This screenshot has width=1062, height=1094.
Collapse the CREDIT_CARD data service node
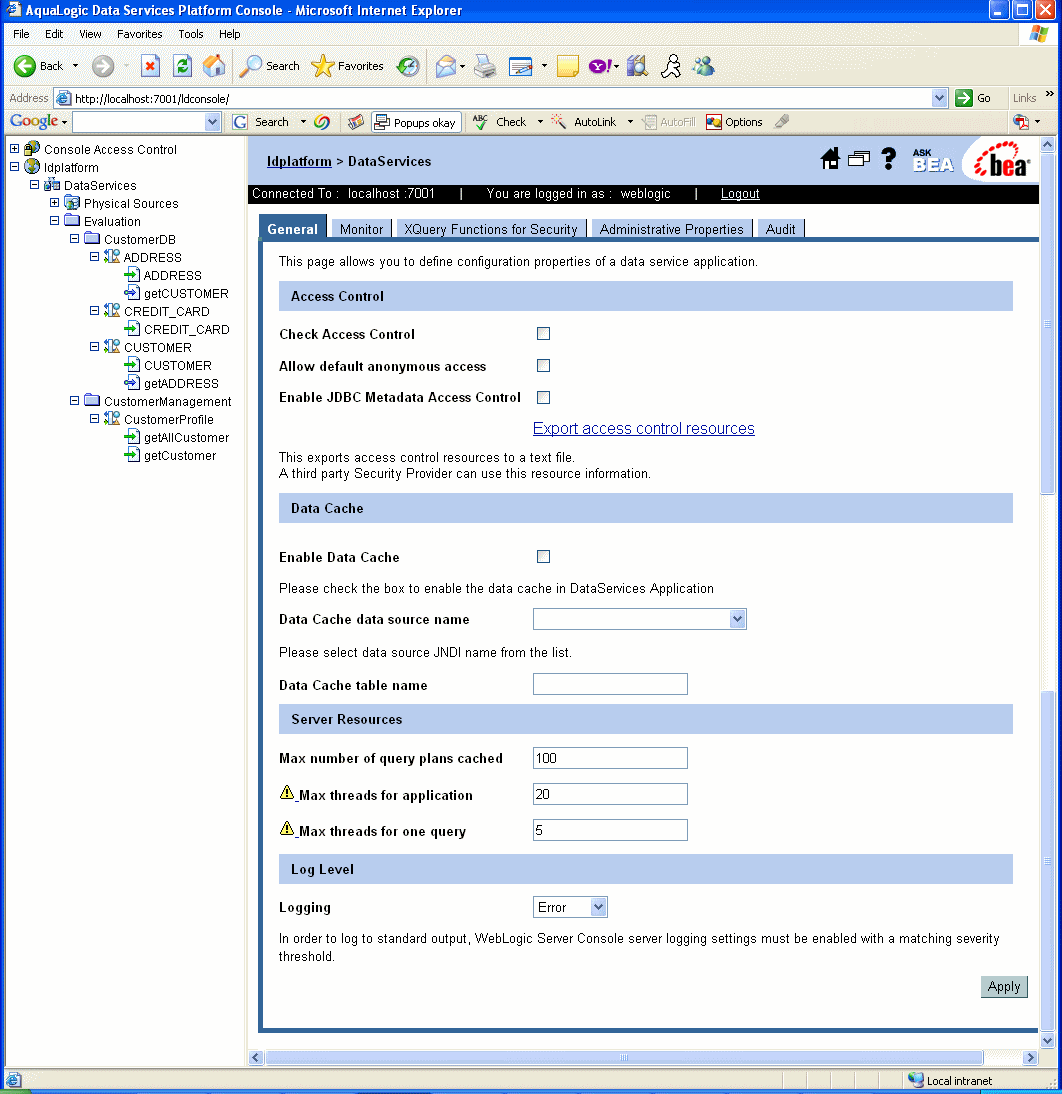(95, 310)
